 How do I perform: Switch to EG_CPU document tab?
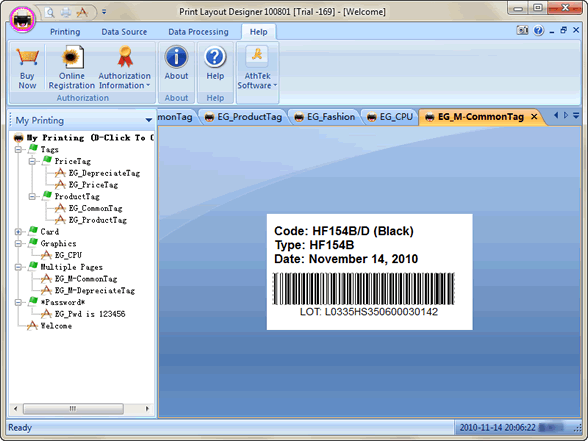click(x=390, y=117)
